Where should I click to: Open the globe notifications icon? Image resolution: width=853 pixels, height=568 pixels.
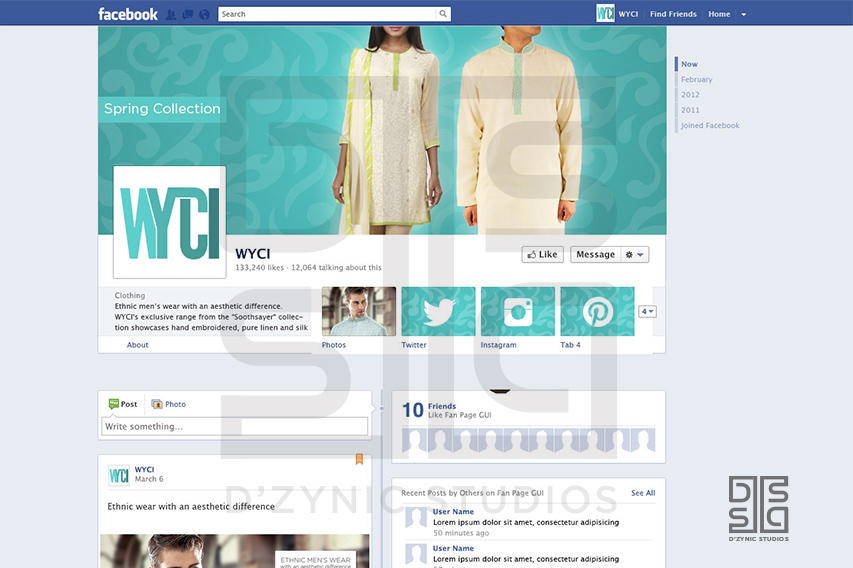tap(204, 14)
